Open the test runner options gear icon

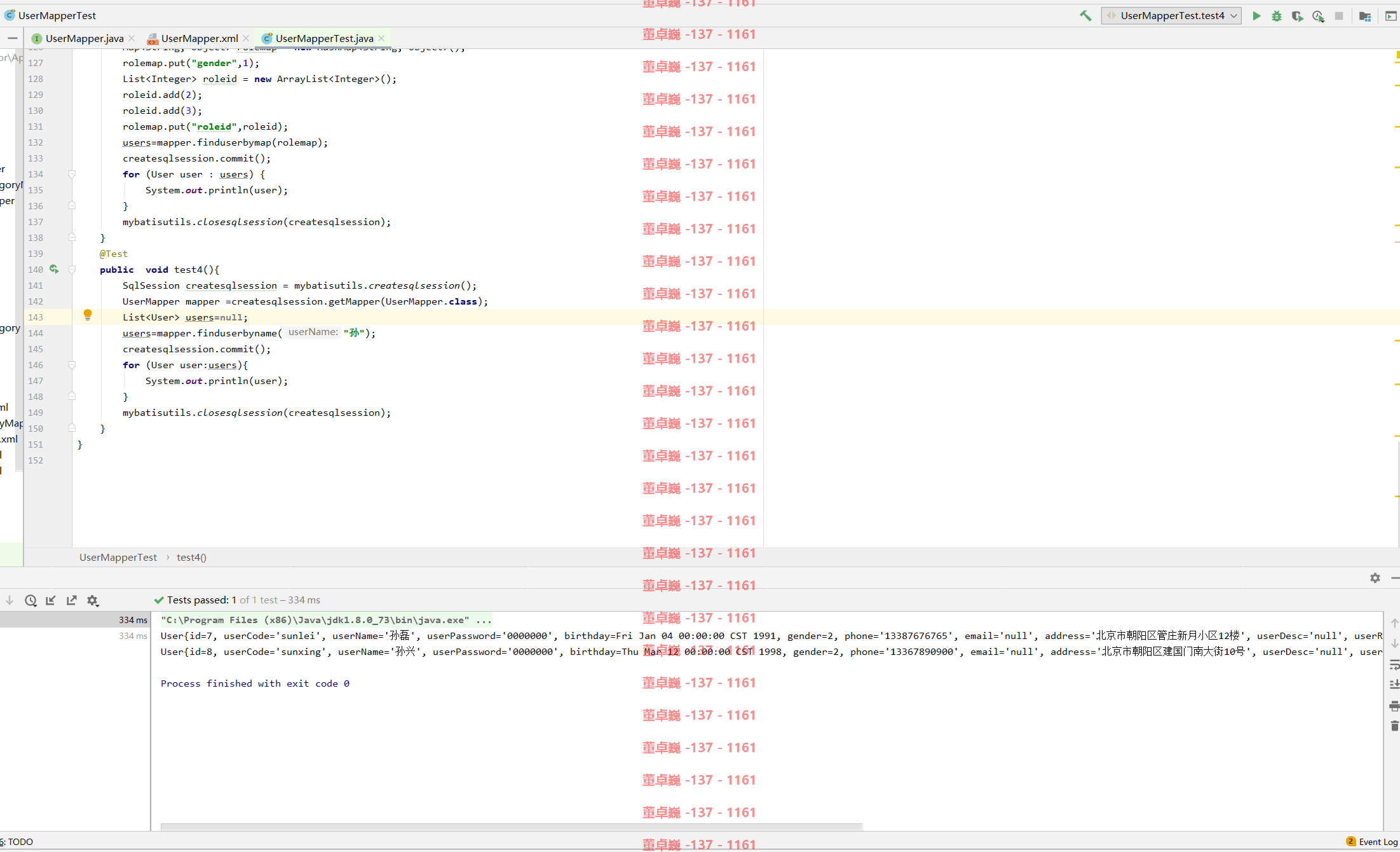(93, 600)
